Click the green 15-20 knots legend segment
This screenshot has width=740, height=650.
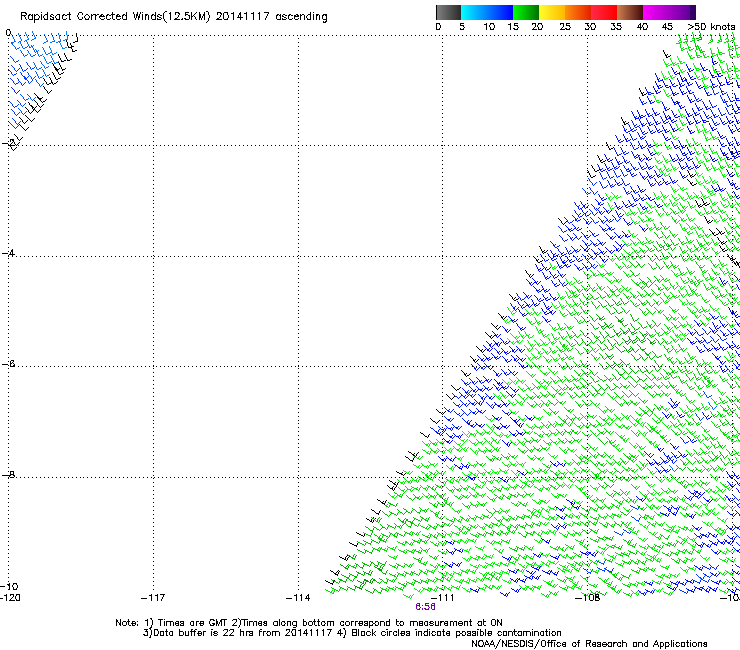point(526,12)
